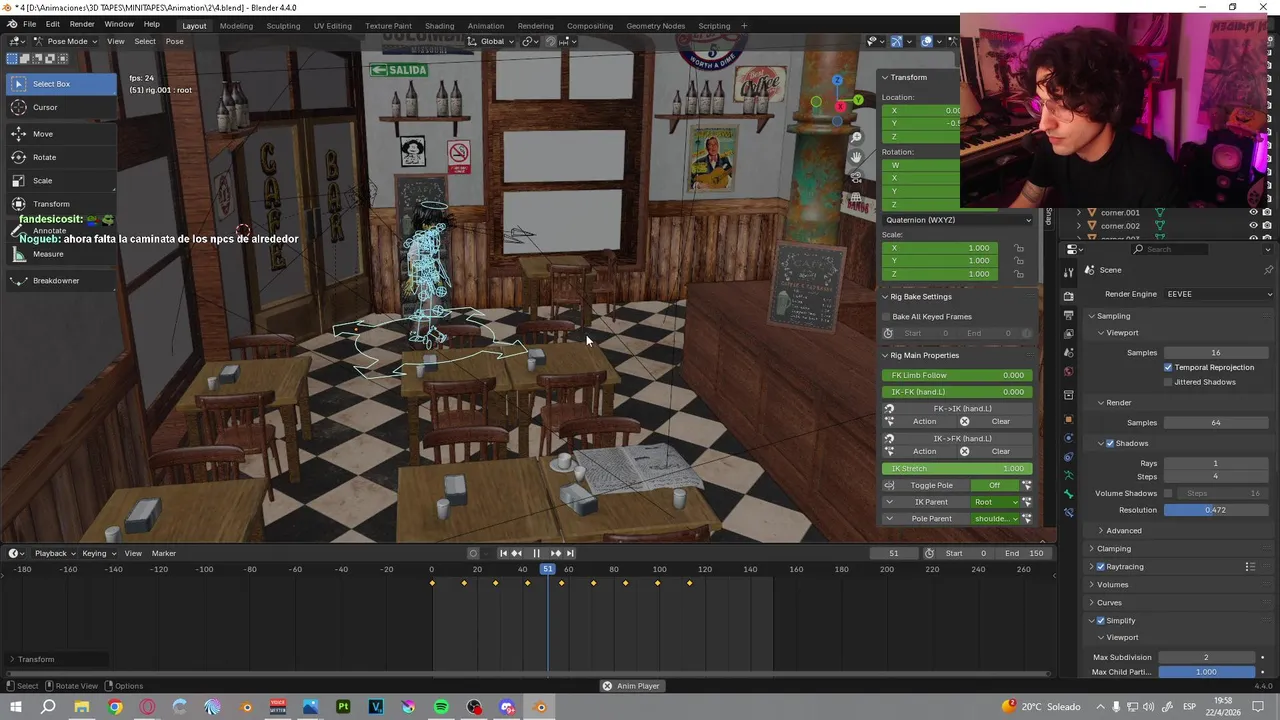Select the Cursor tool

(60, 107)
